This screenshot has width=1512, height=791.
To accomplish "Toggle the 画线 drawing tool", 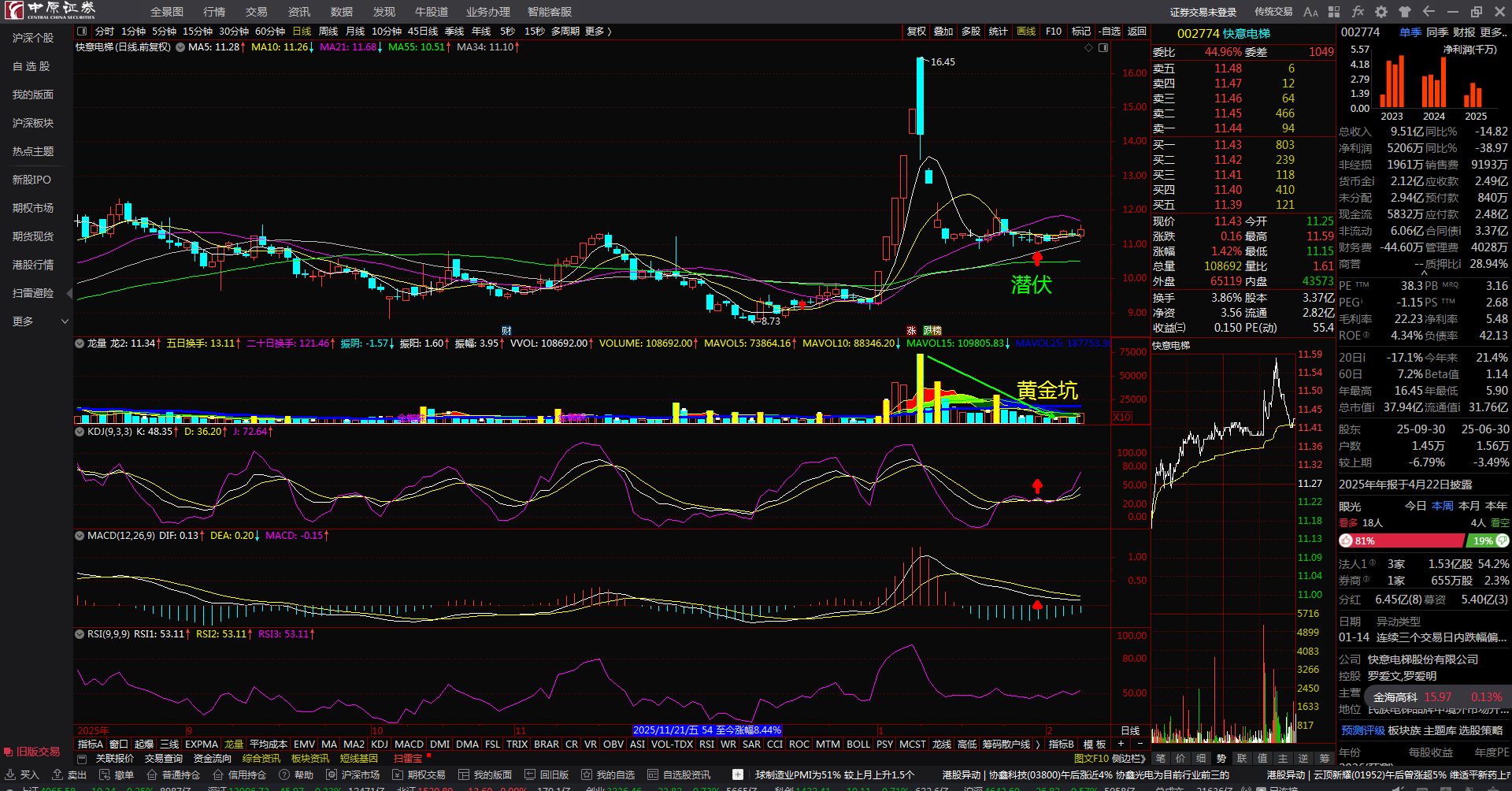I will point(1026,32).
